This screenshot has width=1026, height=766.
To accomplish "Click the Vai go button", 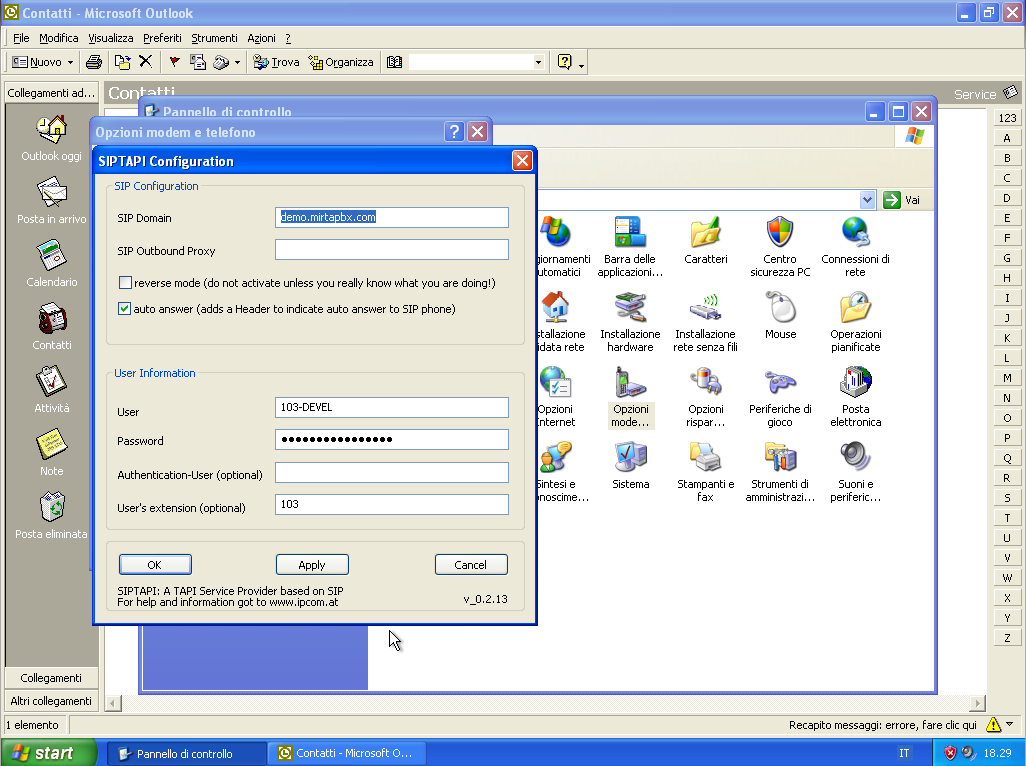I will (x=902, y=200).
